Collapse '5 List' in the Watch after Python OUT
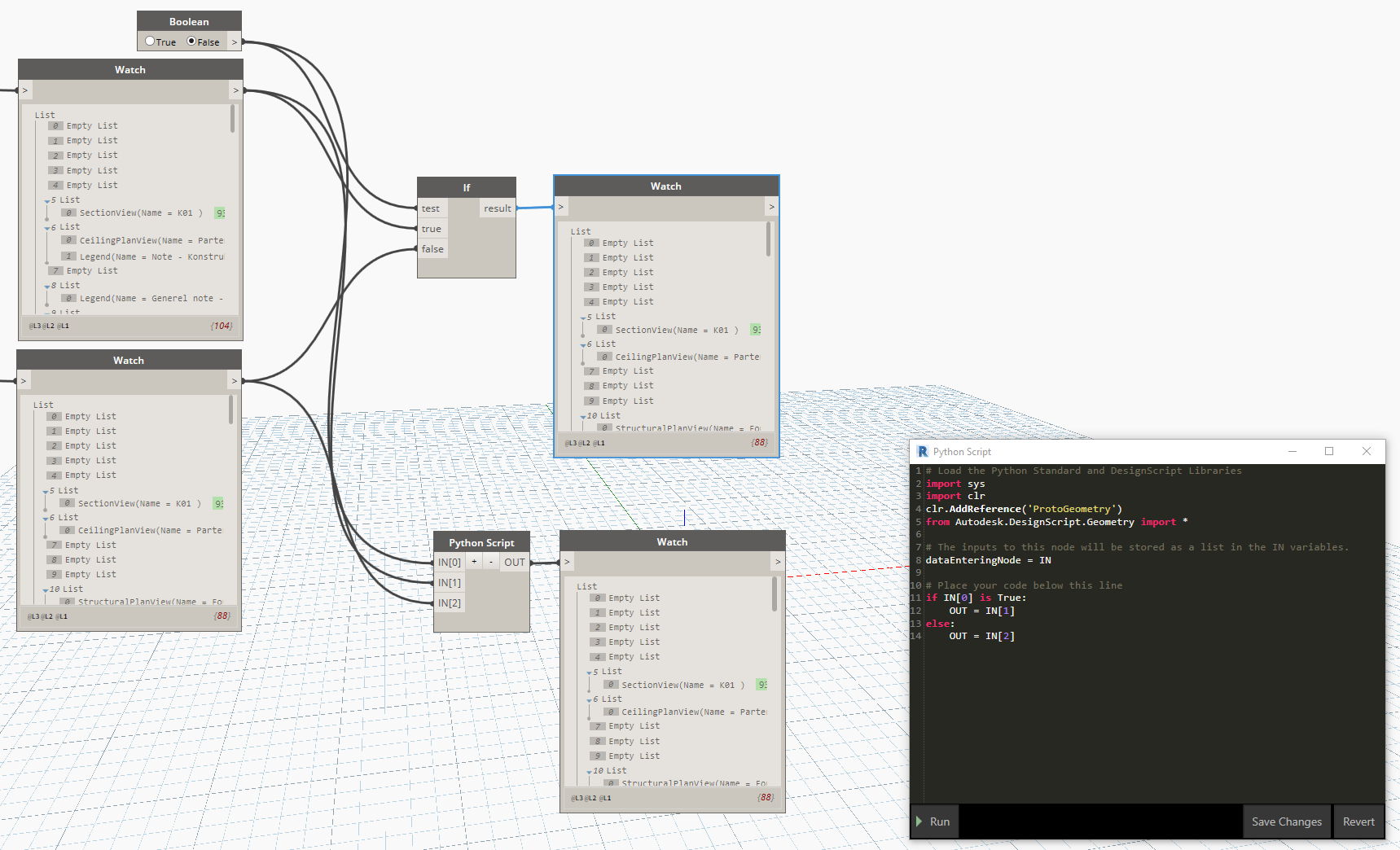Viewport: 1400px width, 850px height. click(x=590, y=673)
